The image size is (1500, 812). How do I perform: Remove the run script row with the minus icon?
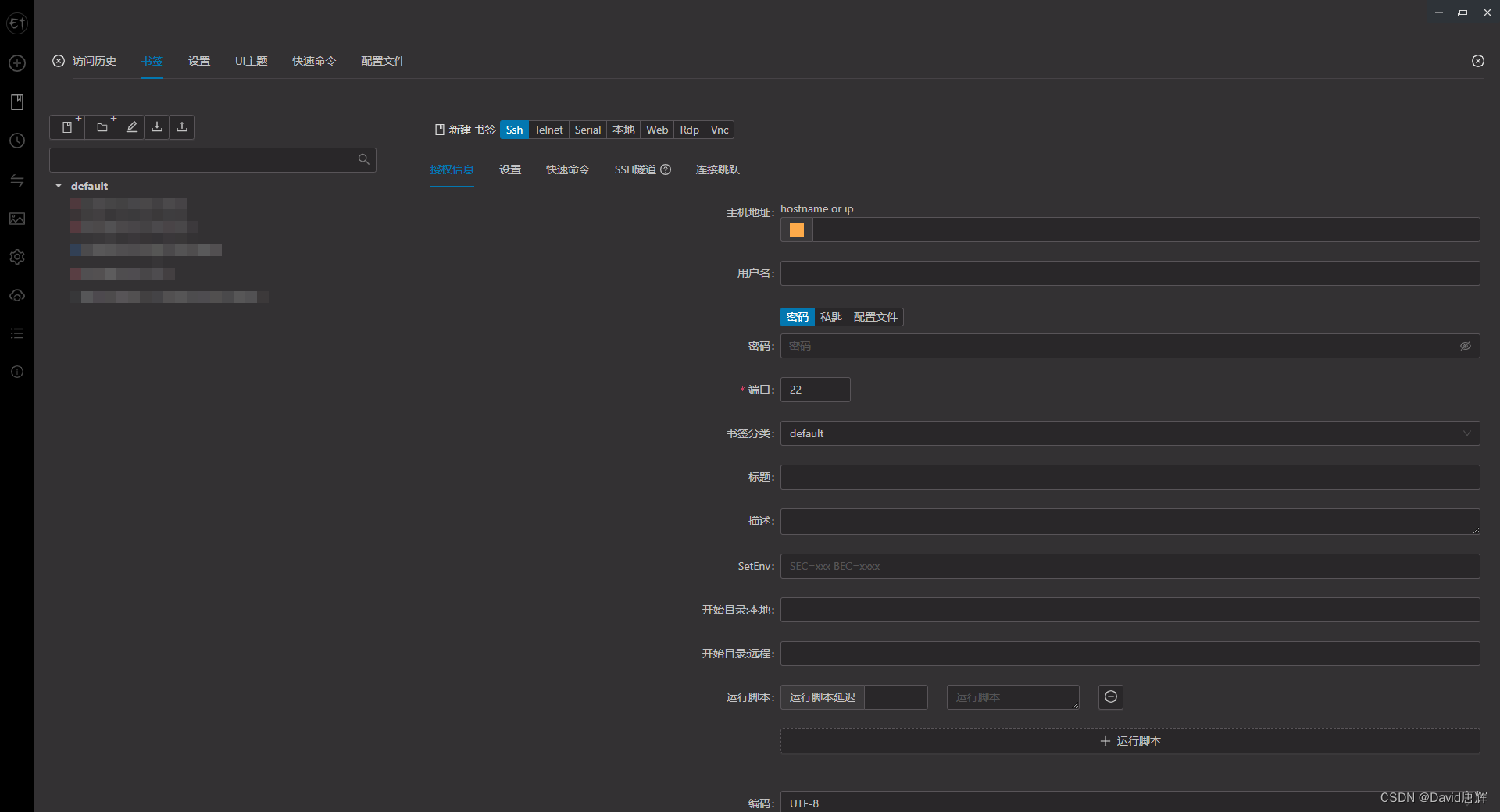click(1110, 697)
